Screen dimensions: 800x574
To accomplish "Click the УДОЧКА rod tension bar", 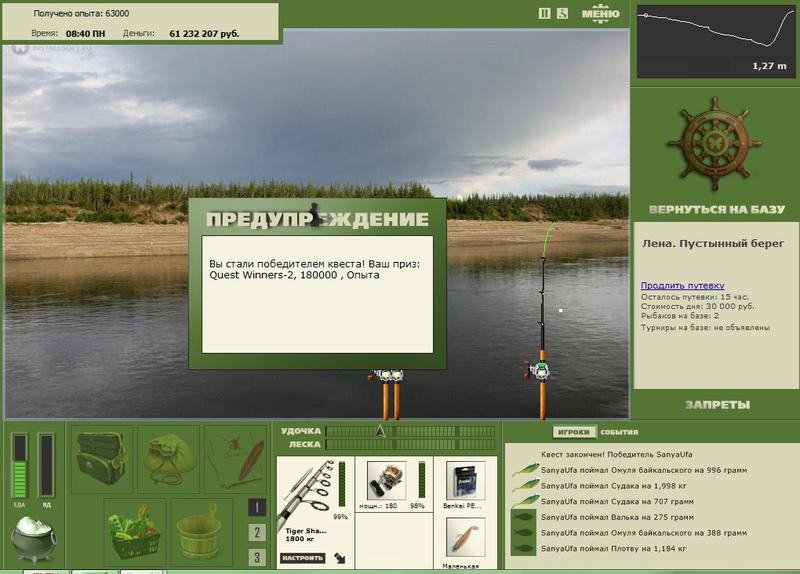I will tap(410, 431).
